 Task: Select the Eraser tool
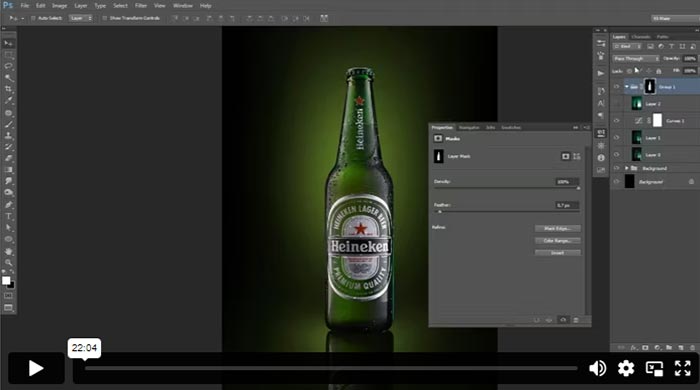tap(8, 158)
